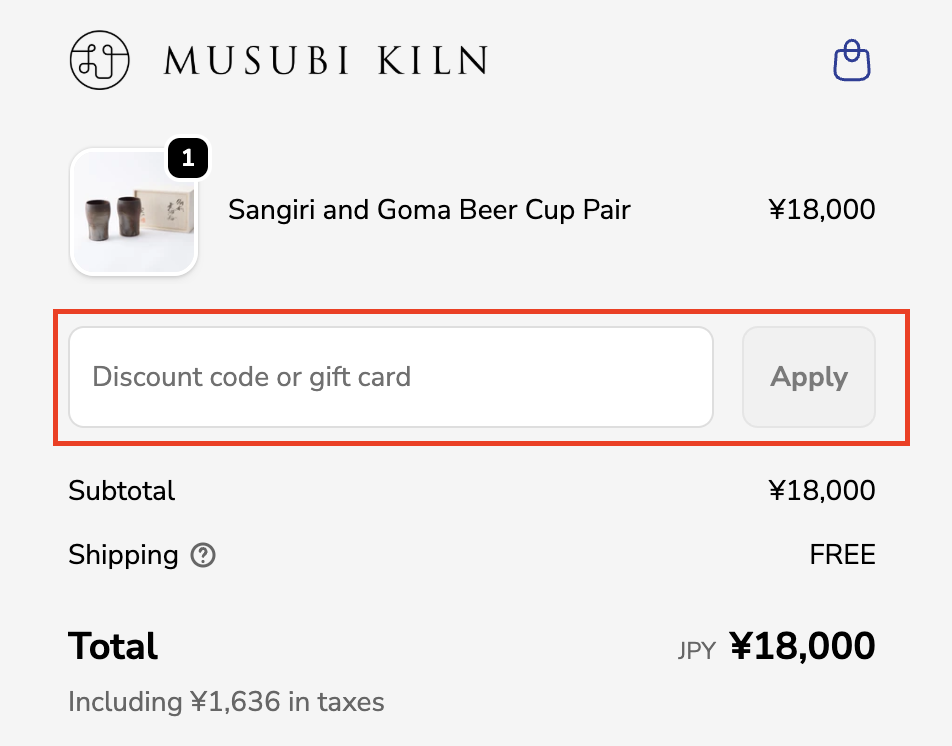The height and width of the screenshot is (746, 952).
Task: Click the item price ¥18,000 beside product name
Action: (821, 209)
